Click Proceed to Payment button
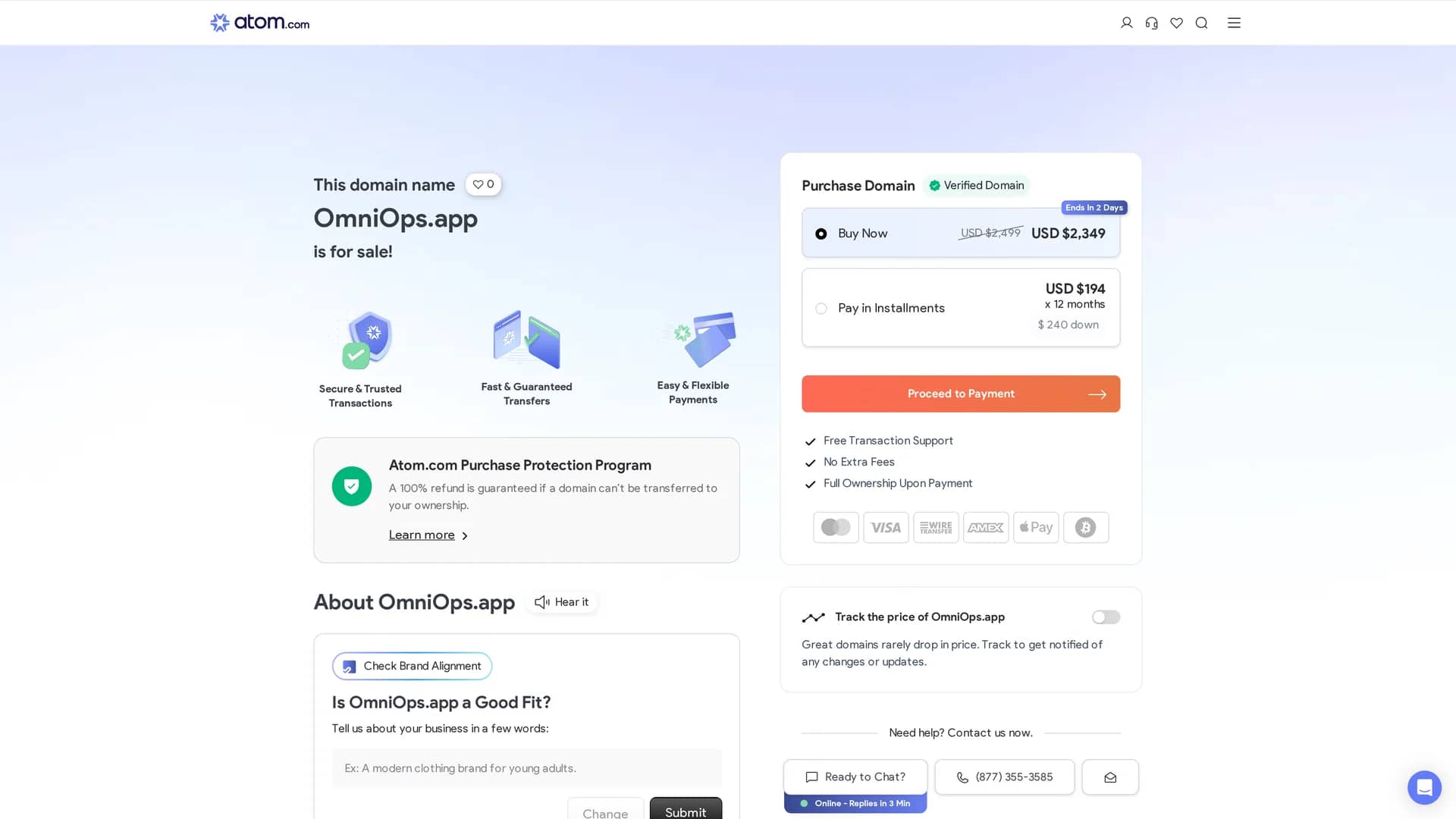1456x819 pixels. tap(961, 394)
